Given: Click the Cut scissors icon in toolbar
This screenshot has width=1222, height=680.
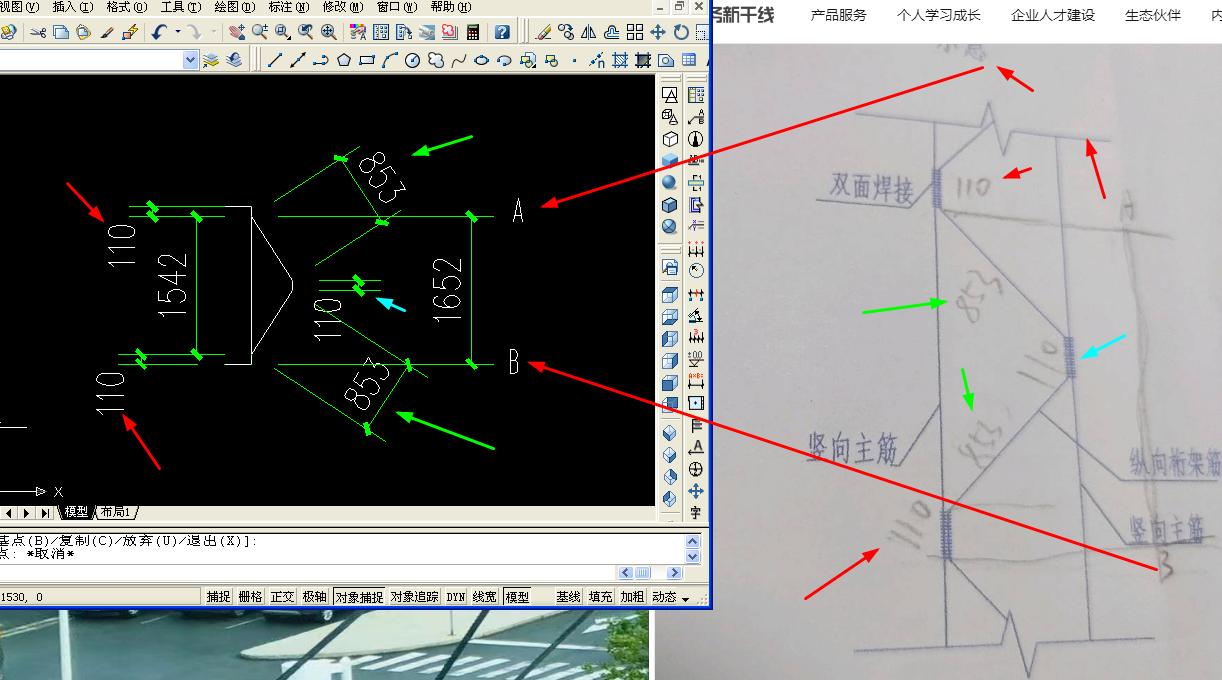Looking at the screenshot, I should coord(38,32).
